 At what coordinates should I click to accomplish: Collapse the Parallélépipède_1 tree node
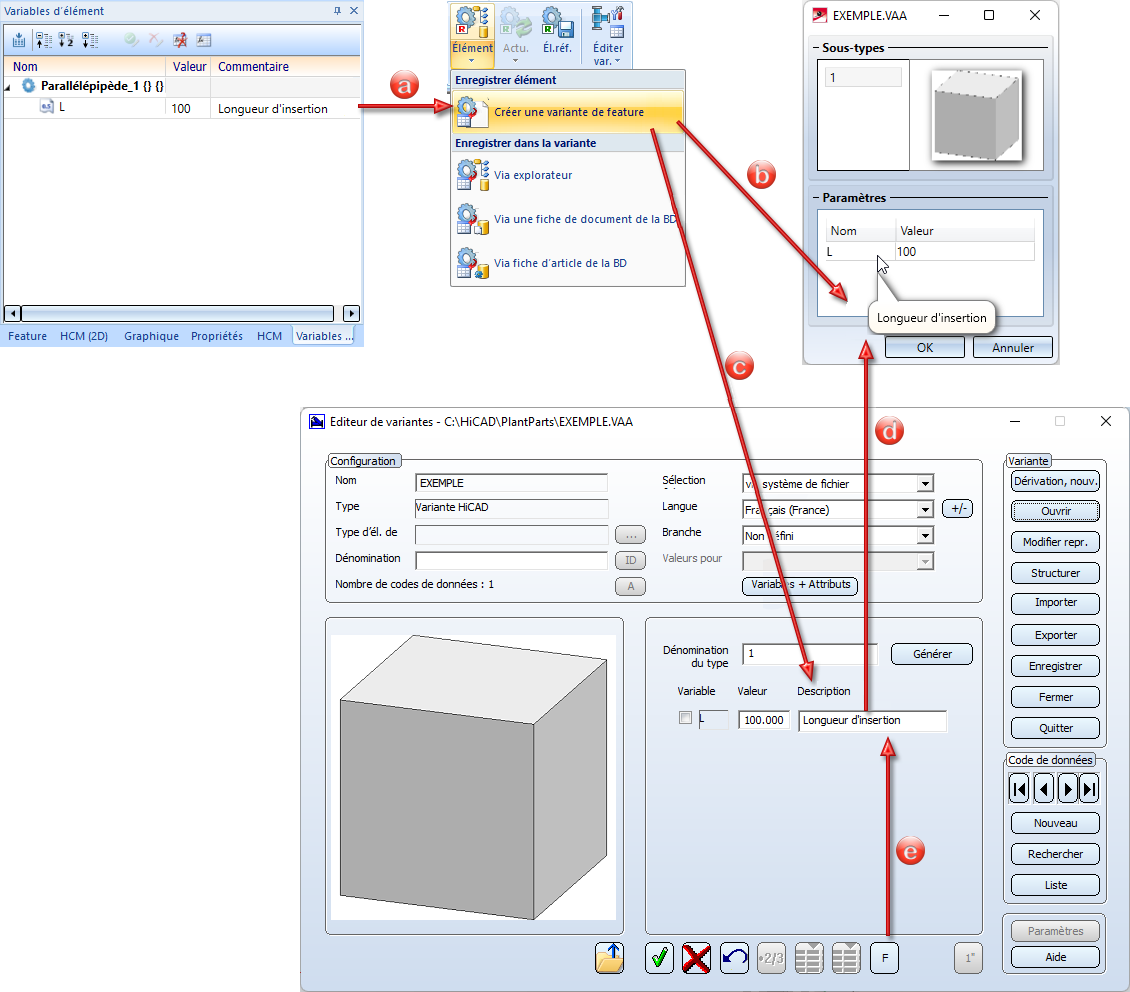[8, 87]
